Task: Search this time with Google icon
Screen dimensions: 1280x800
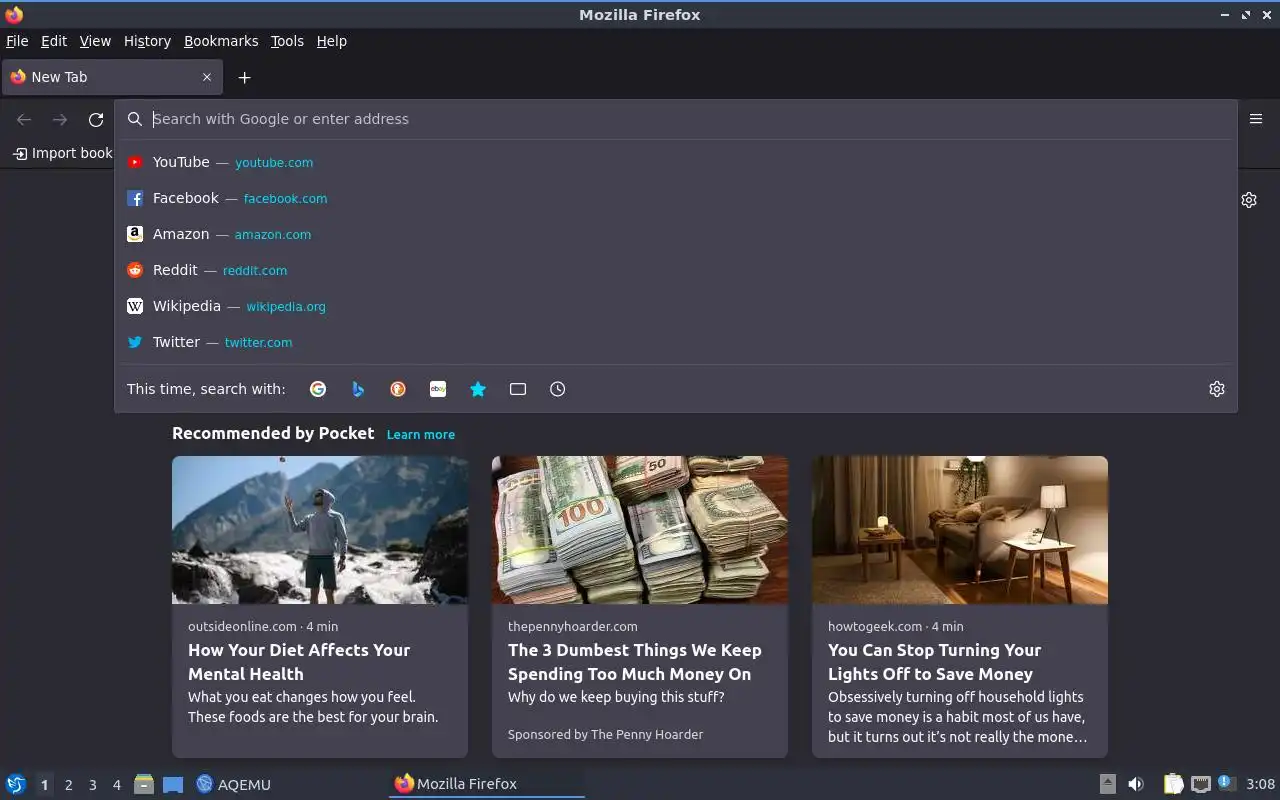Action: [x=318, y=389]
